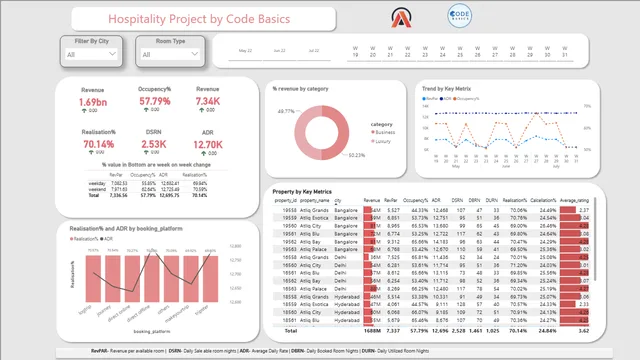This screenshot has width=640, height=360.
Task: Click the 2.53K DSRN card value
Action: click(x=154, y=144)
